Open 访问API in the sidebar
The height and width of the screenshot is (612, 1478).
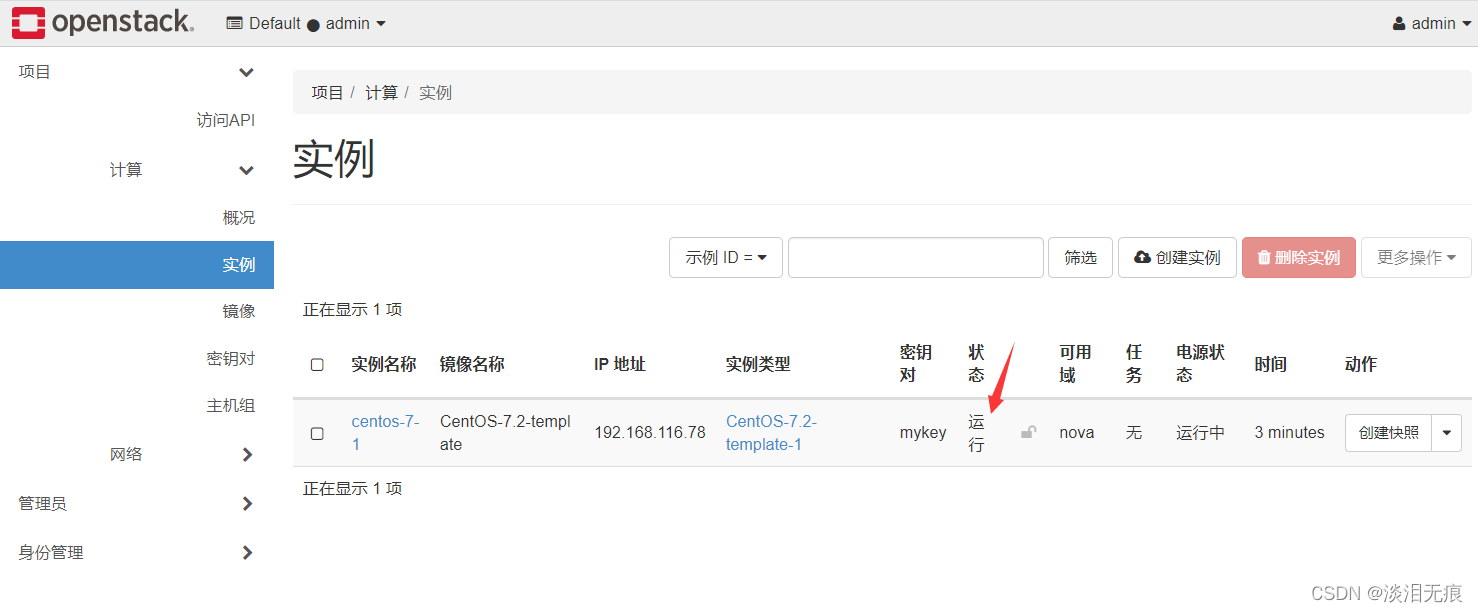click(x=226, y=120)
